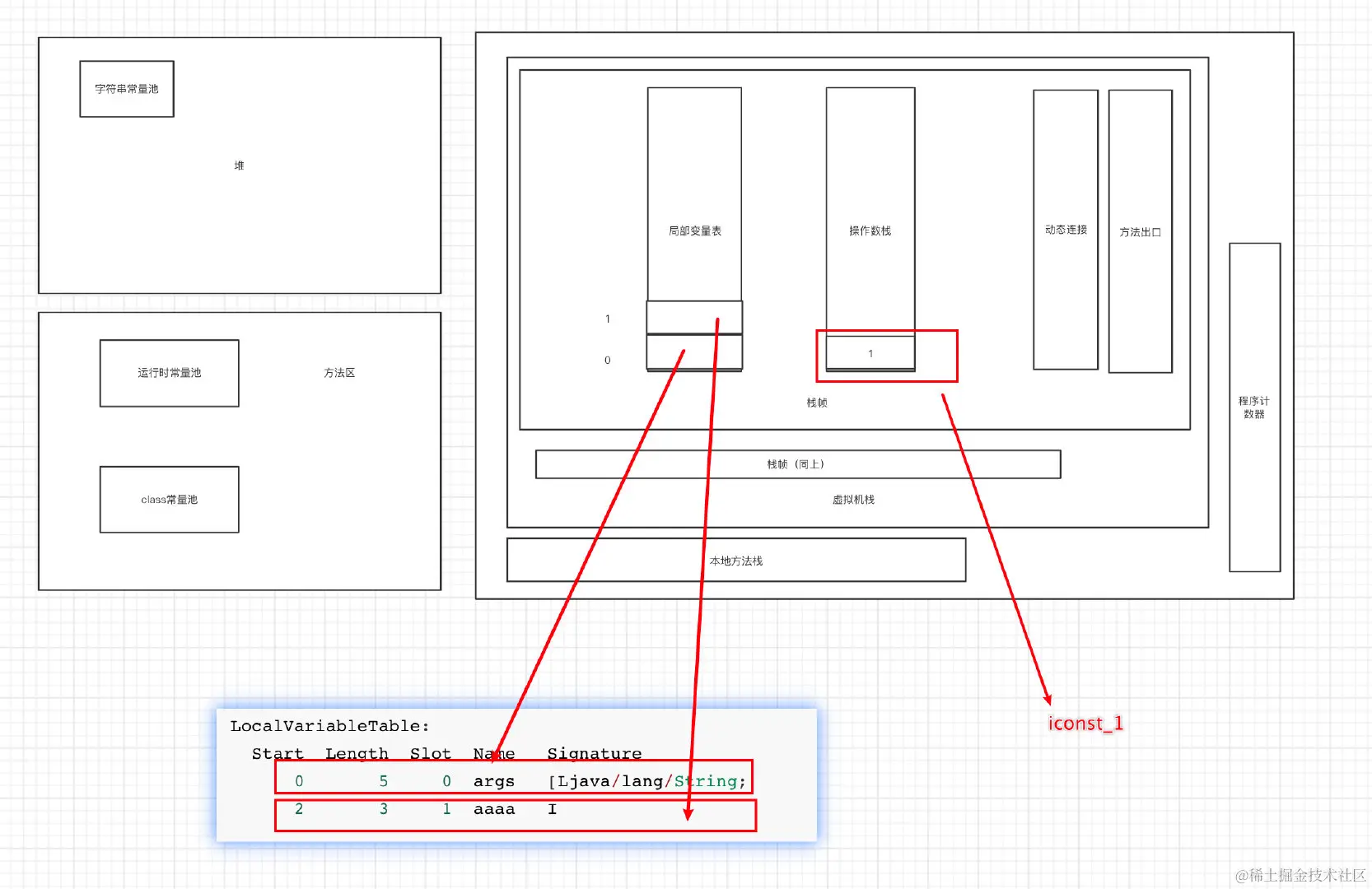Select the 方法出口 box
The image size is (1372, 889).
click(1141, 231)
